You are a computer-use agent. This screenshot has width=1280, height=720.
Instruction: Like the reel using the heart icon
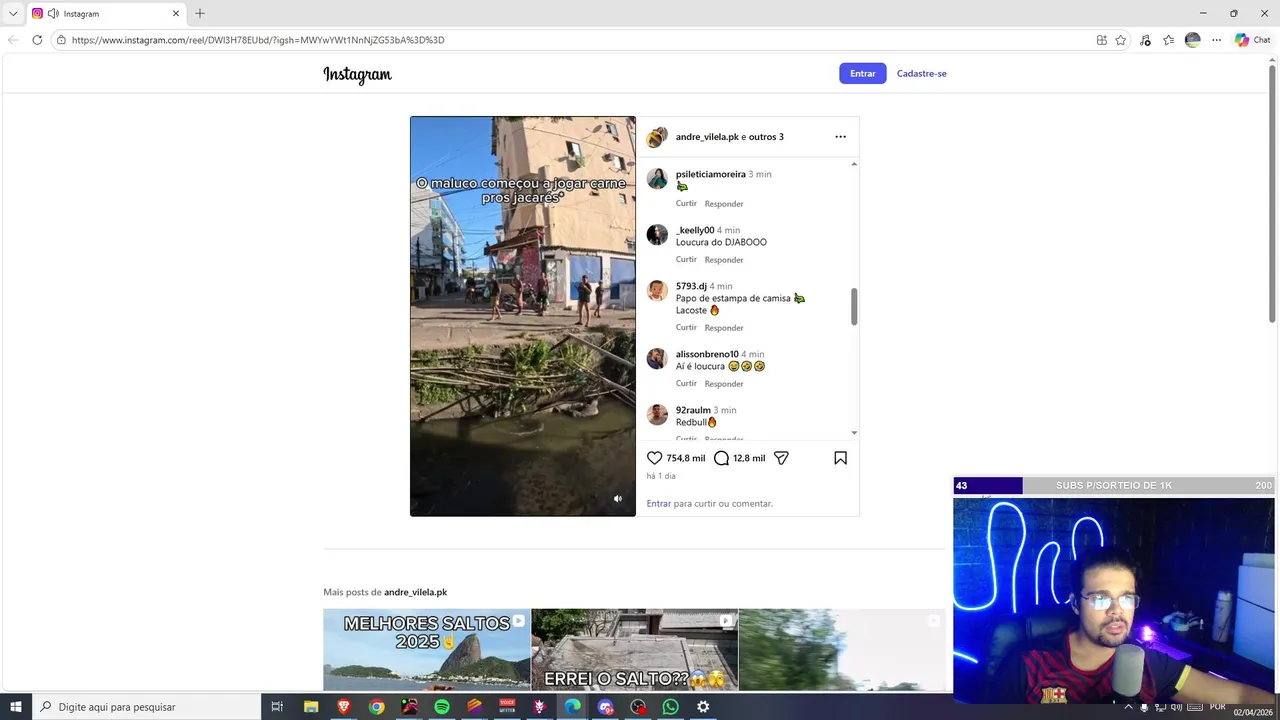pyautogui.click(x=655, y=458)
